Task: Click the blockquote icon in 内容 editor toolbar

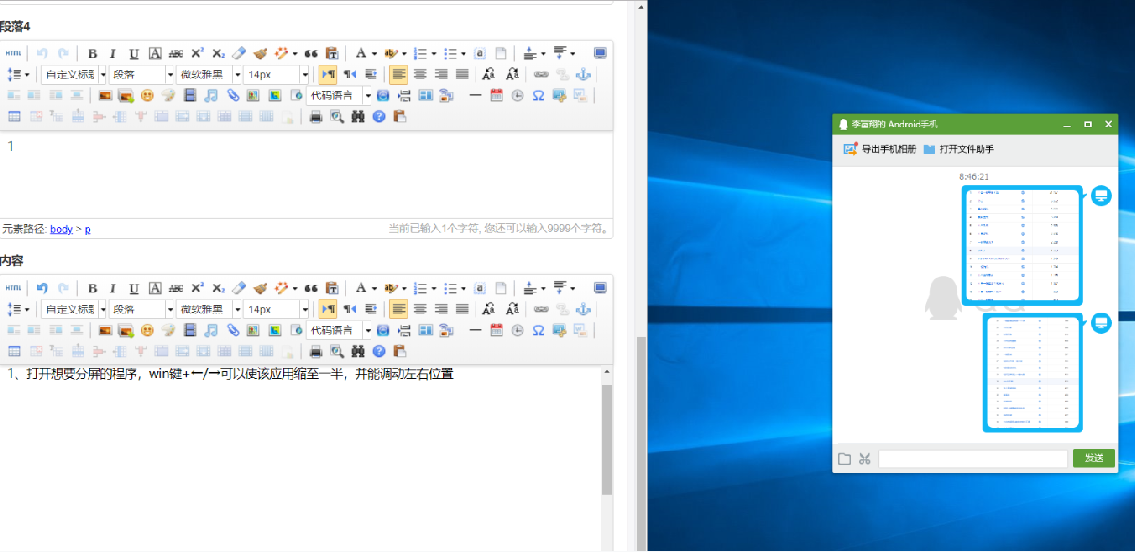Action: 311,288
